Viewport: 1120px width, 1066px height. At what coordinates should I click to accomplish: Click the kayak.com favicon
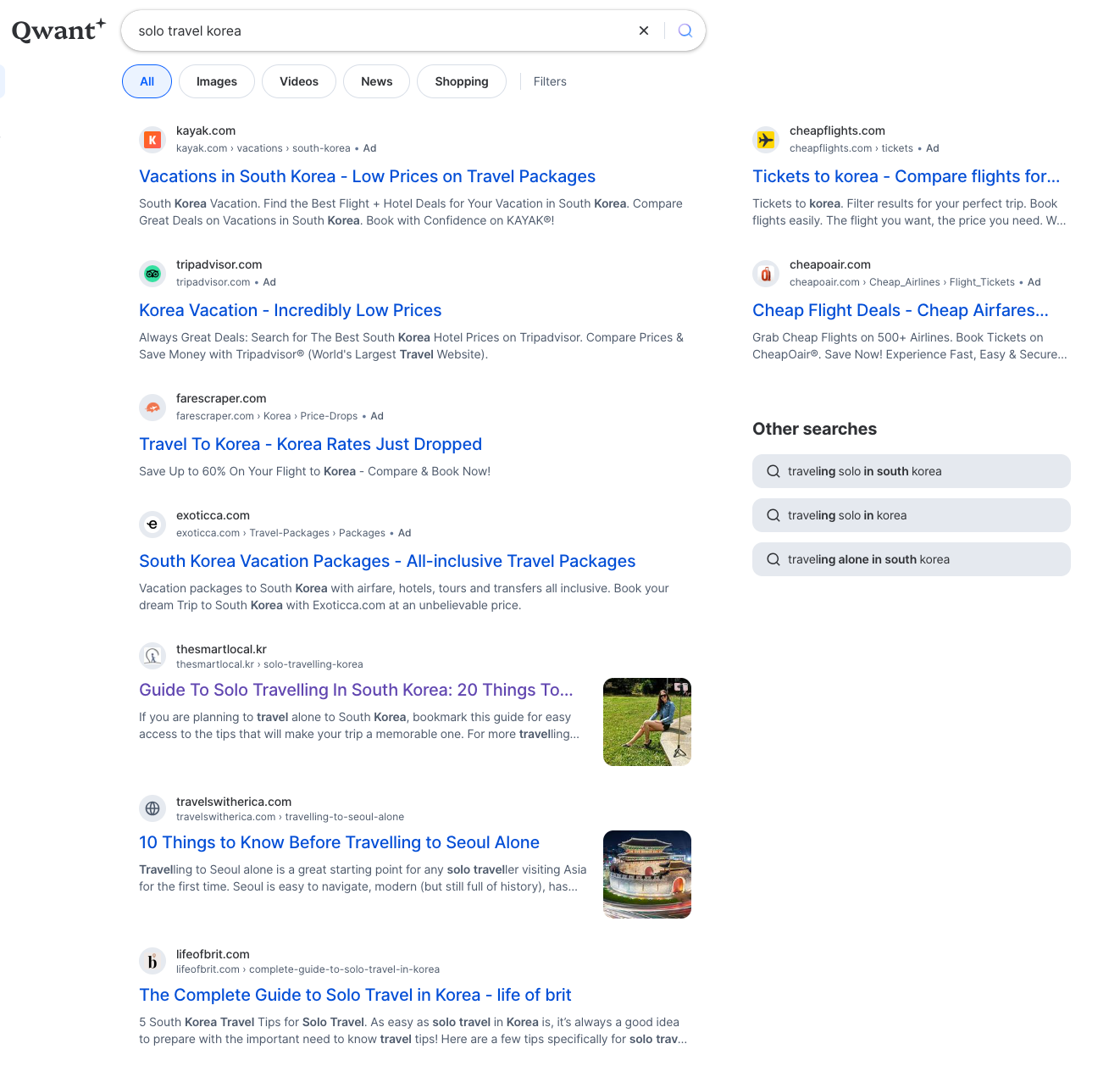tap(152, 139)
